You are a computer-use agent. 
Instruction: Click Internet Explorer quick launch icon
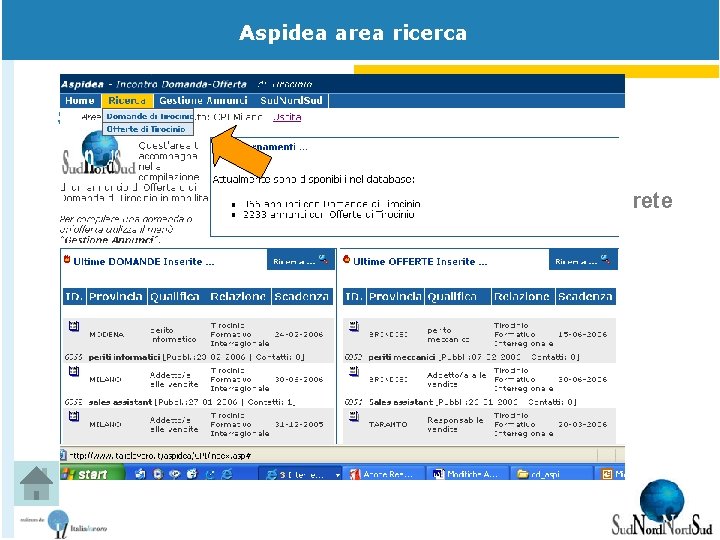(227, 474)
